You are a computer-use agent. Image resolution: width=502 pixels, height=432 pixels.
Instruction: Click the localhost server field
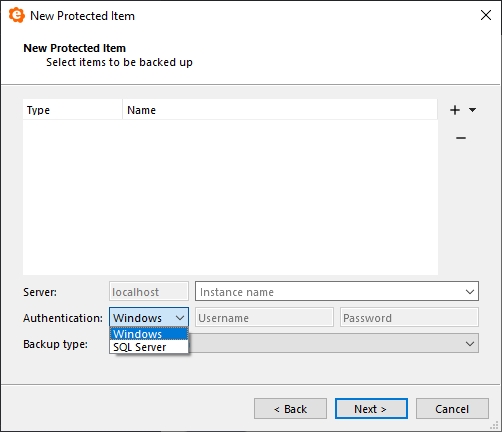(149, 292)
